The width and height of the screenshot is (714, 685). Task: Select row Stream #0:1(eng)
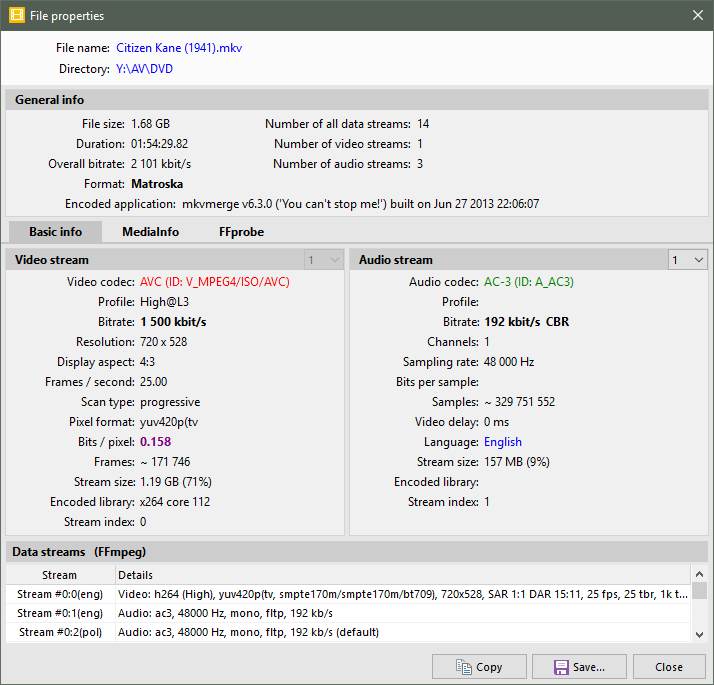(x=348, y=613)
